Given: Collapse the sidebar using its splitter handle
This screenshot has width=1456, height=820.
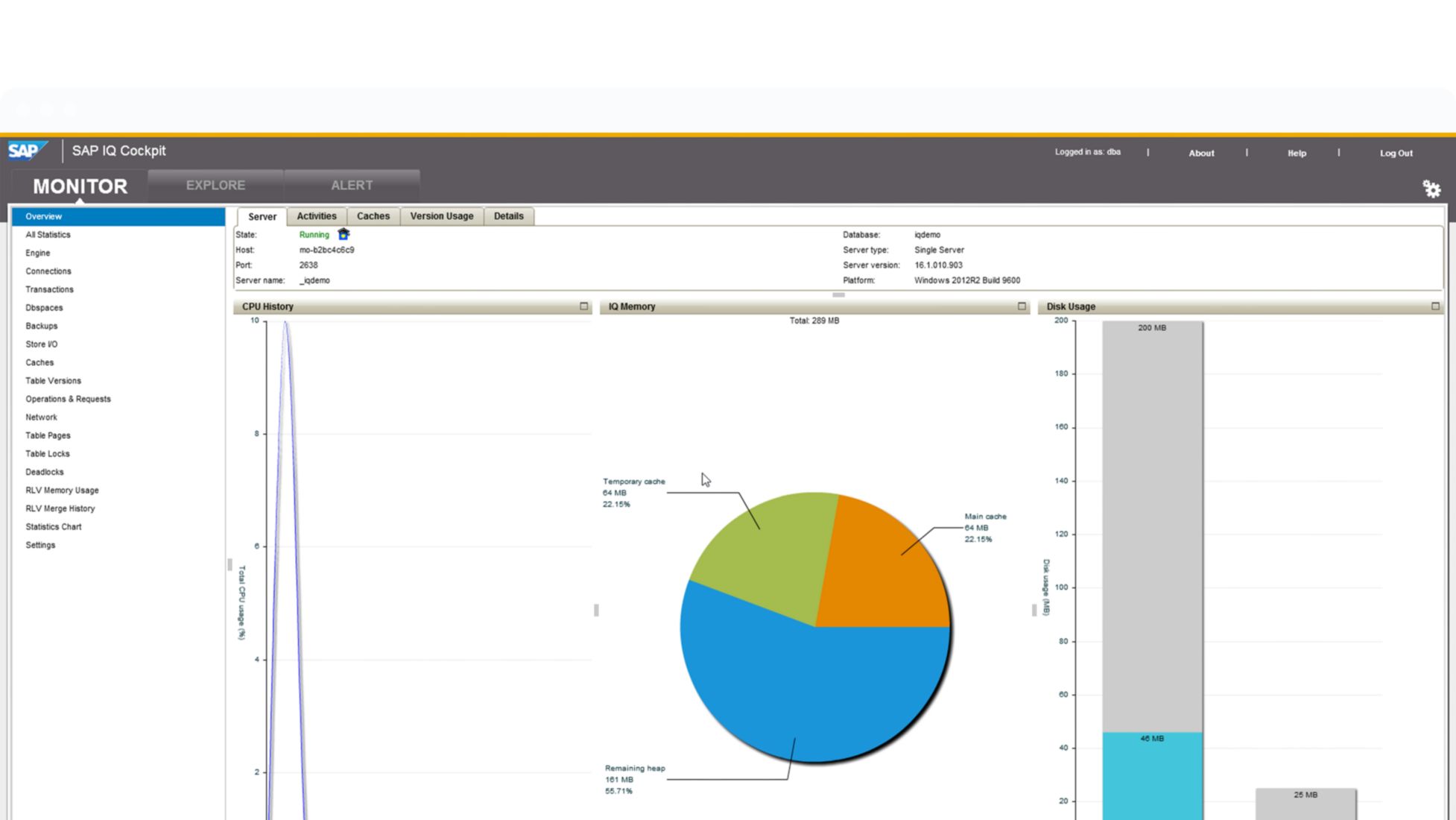Looking at the screenshot, I should [x=230, y=565].
